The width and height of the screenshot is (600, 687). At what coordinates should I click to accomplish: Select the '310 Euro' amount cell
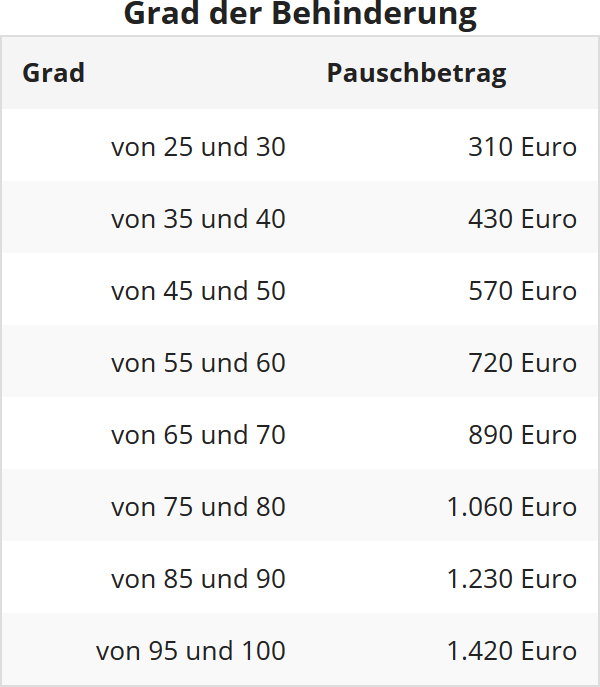click(522, 147)
